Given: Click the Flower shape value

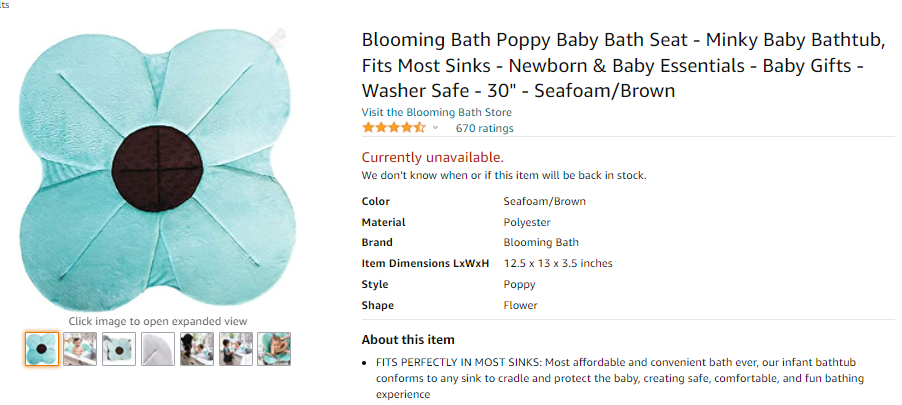Looking at the screenshot, I should pos(520,305).
